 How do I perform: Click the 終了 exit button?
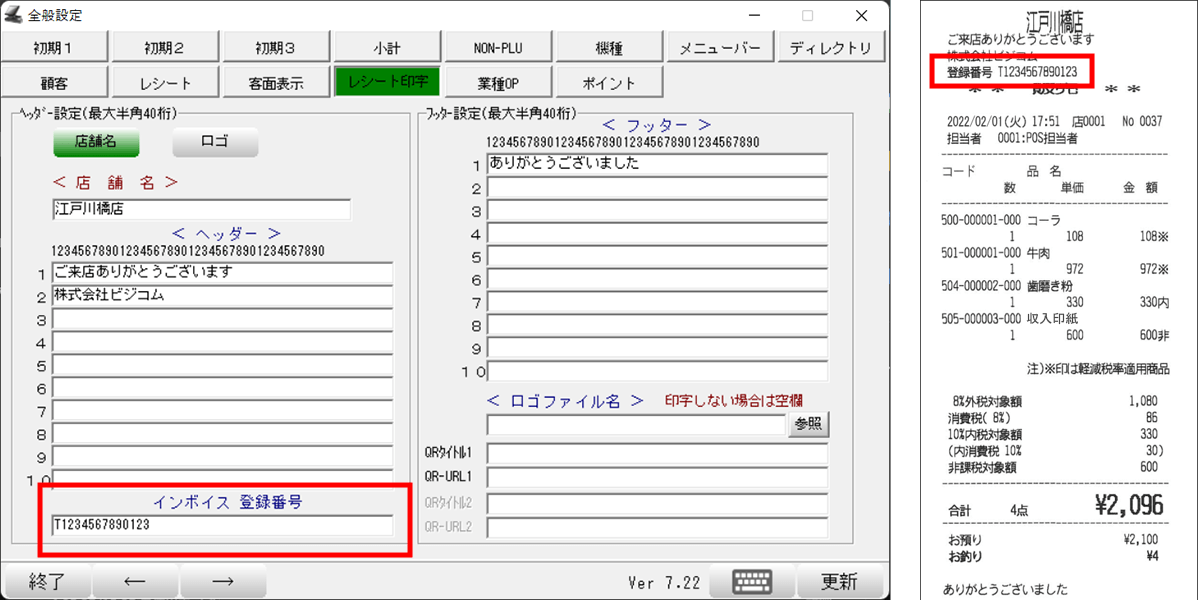click(47, 581)
